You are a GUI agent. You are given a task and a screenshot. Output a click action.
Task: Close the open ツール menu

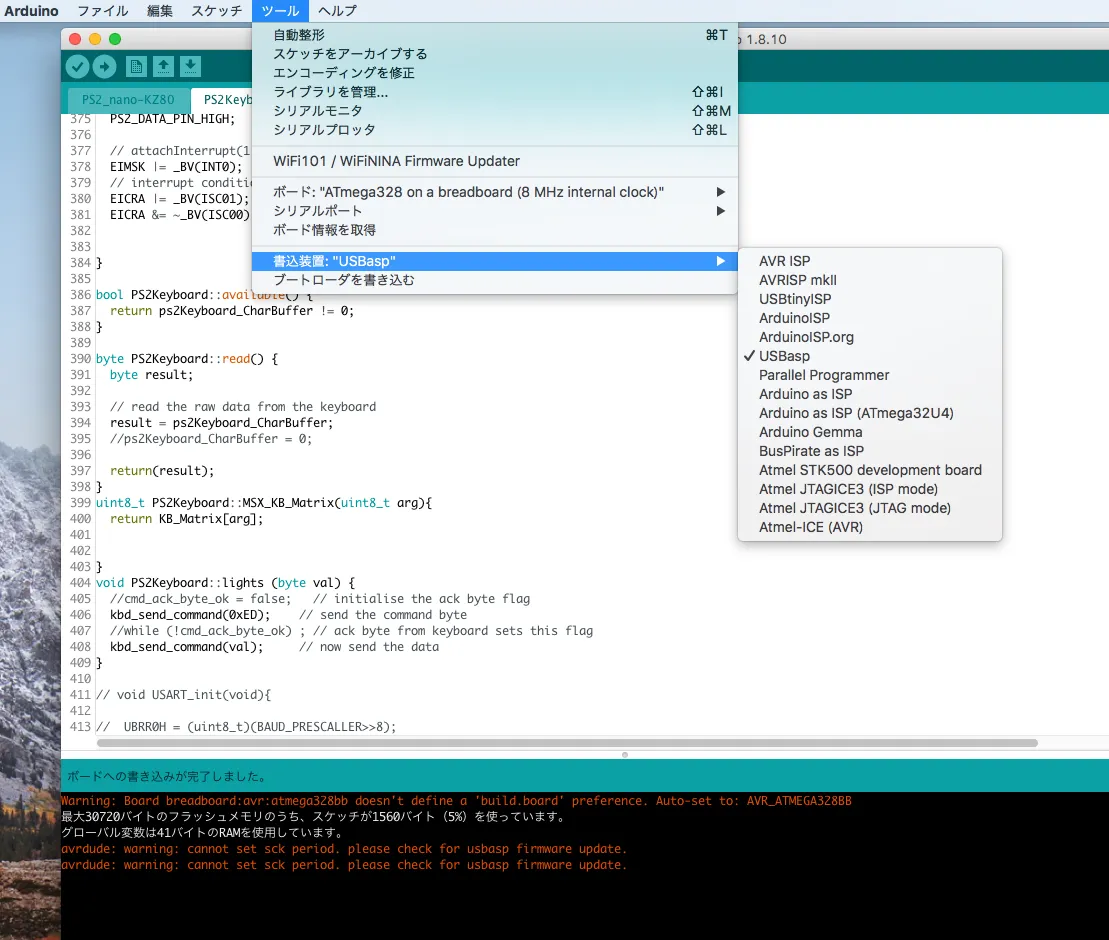tap(280, 11)
